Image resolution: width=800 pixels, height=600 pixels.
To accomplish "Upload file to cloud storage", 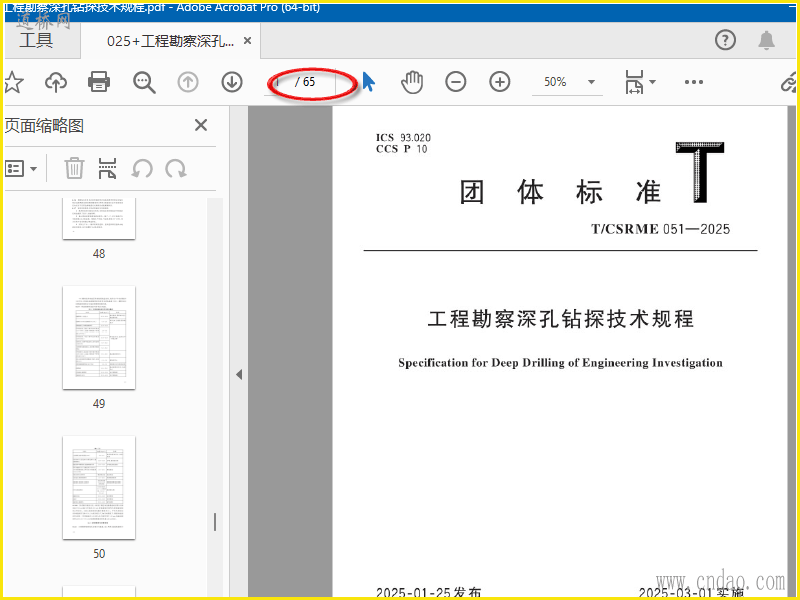I will tap(56, 82).
